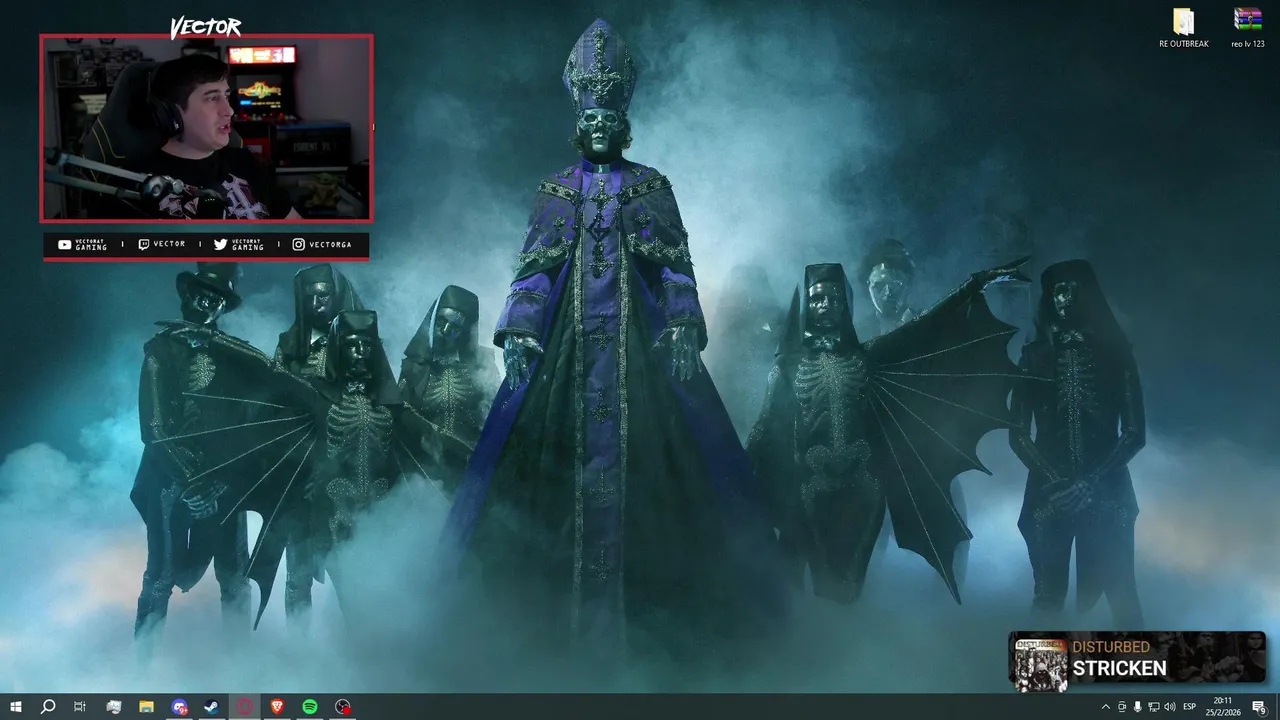This screenshot has height=720, width=1280.
Task: Click the Meet Now tray icon
Action: pos(1121,707)
